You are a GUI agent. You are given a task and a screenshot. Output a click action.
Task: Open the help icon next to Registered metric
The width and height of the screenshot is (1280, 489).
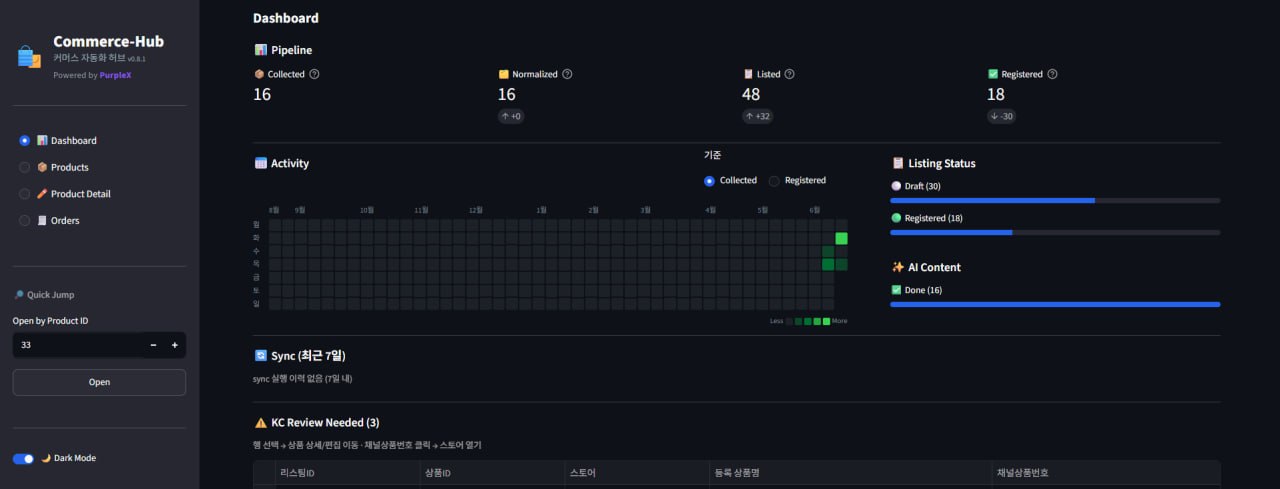tap(1052, 74)
